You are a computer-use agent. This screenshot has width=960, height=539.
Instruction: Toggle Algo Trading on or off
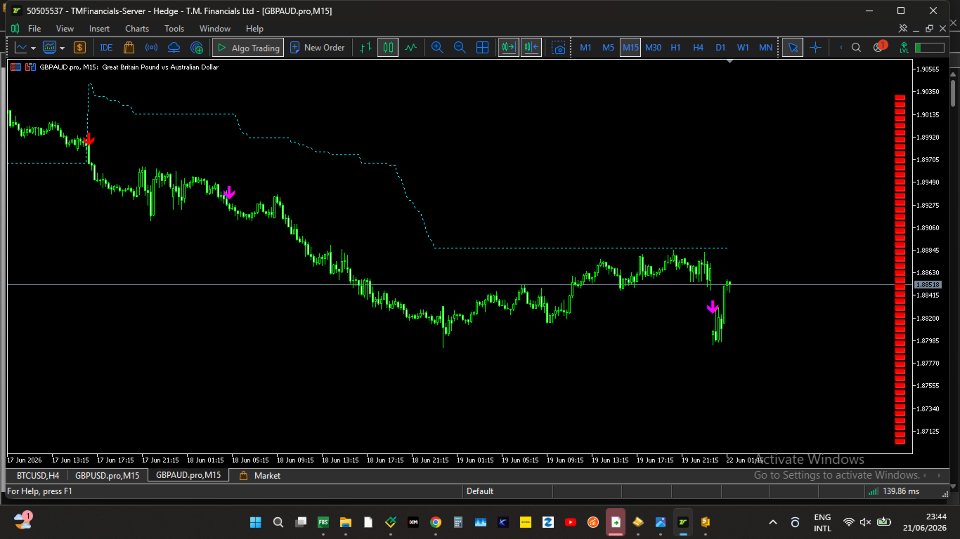[x=248, y=47]
